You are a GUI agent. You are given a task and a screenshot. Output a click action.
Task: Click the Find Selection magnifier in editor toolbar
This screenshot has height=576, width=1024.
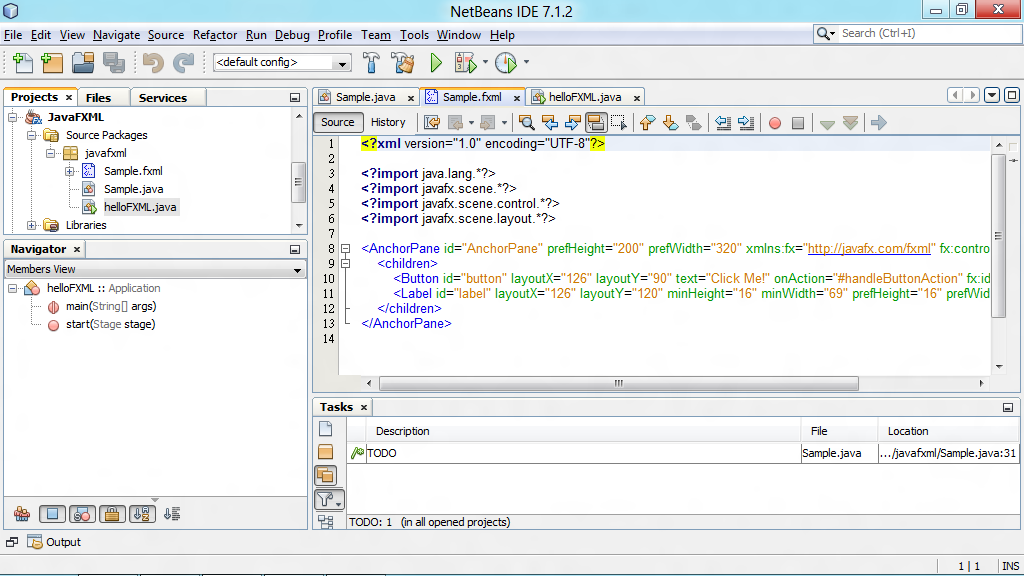click(527, 122)
